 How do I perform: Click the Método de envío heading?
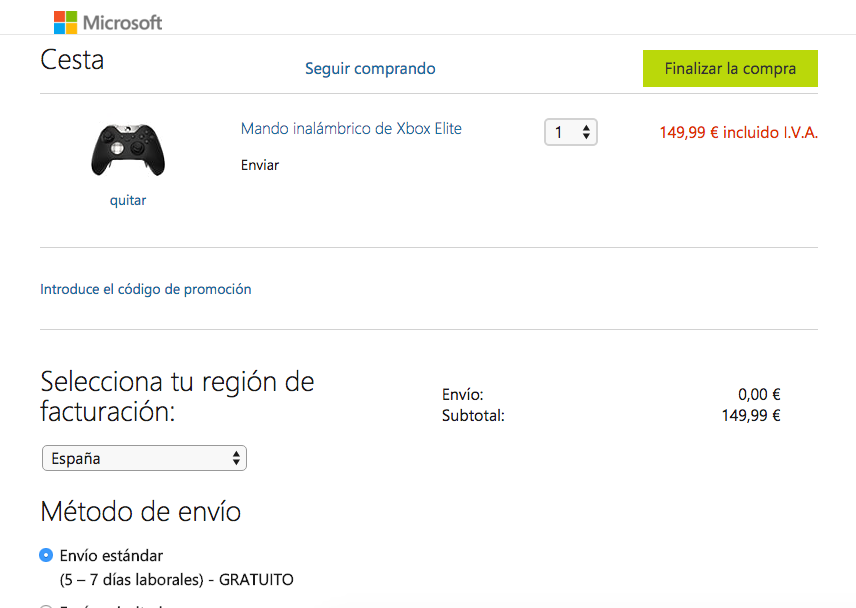click(140, 513)
